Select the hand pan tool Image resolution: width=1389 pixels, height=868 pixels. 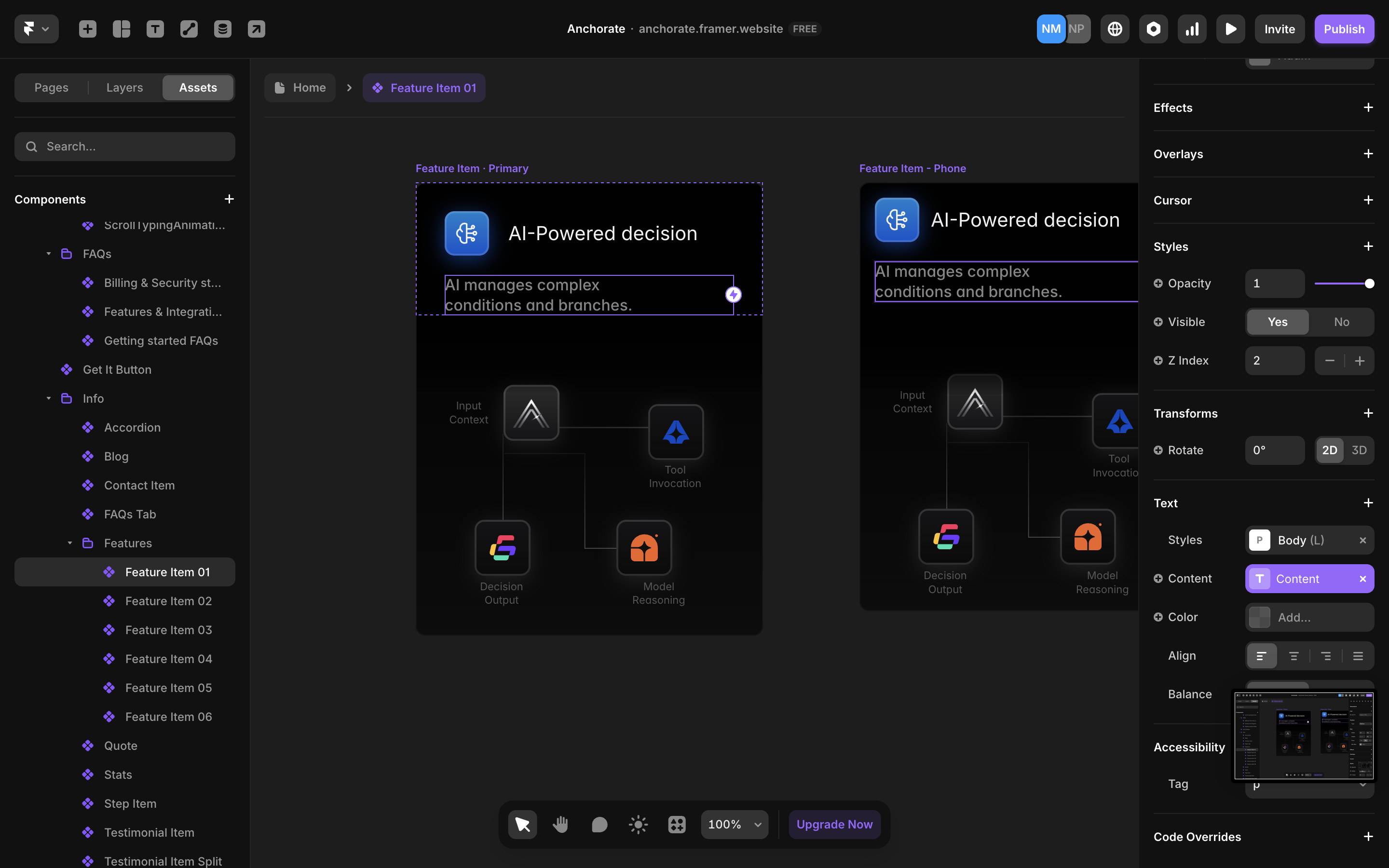560,825
